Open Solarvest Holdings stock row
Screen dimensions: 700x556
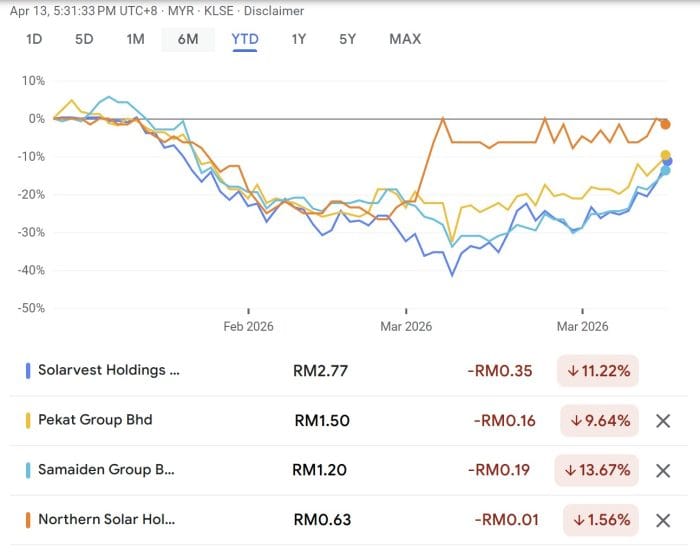pos(109,370)
